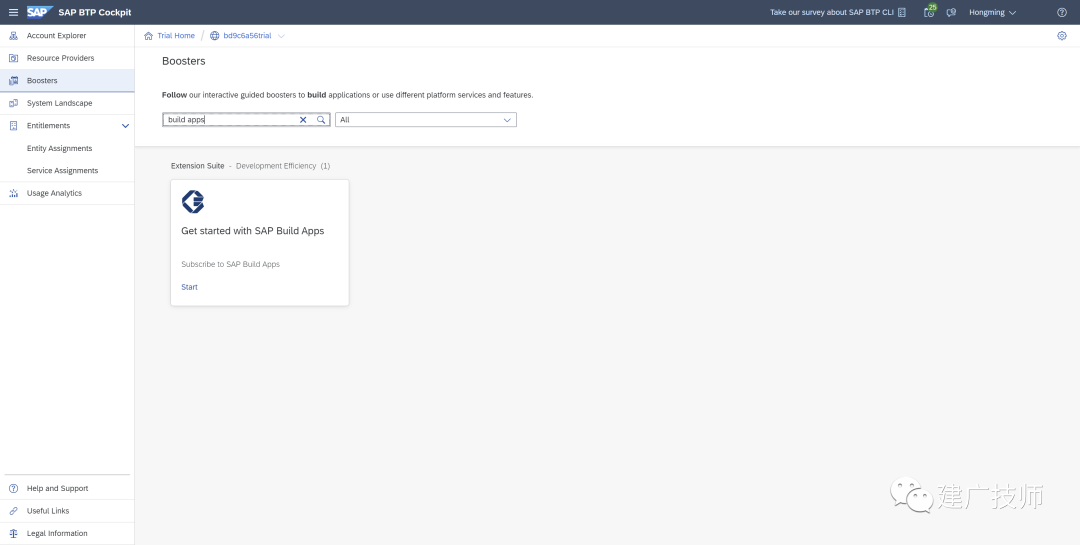
Task: Click the SAP Build Apps logo
Action: (x=193, y=202)
